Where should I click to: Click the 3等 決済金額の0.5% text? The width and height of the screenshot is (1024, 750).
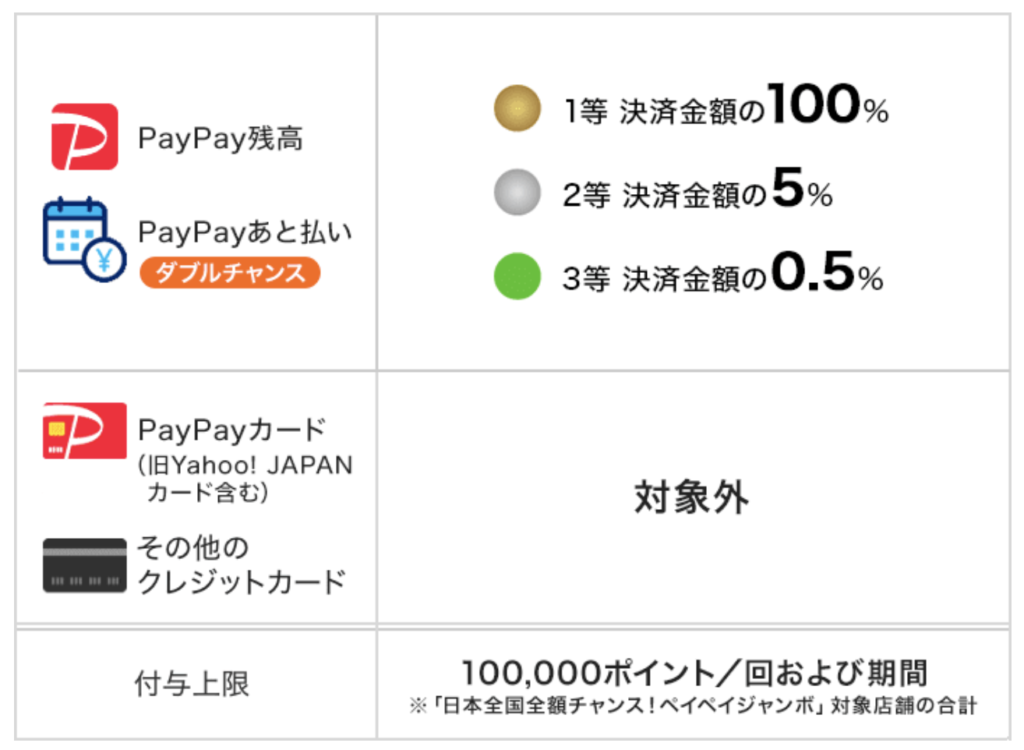click(723, 273)
